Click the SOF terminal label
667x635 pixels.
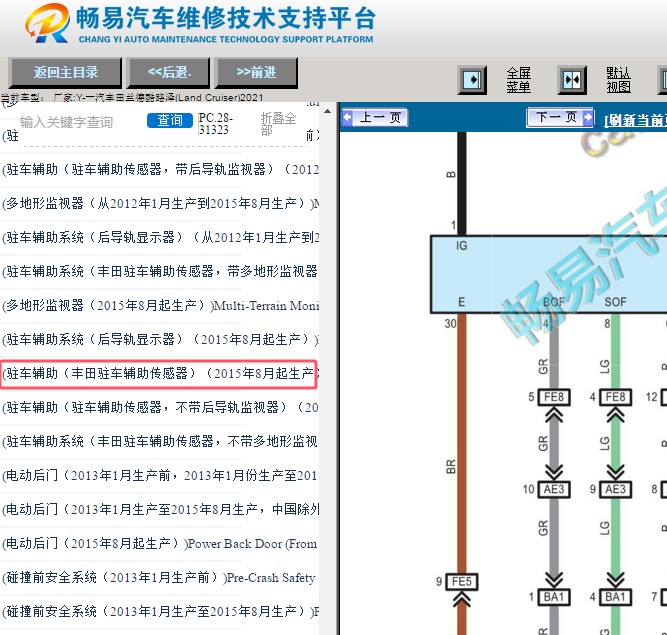(615, 302)
